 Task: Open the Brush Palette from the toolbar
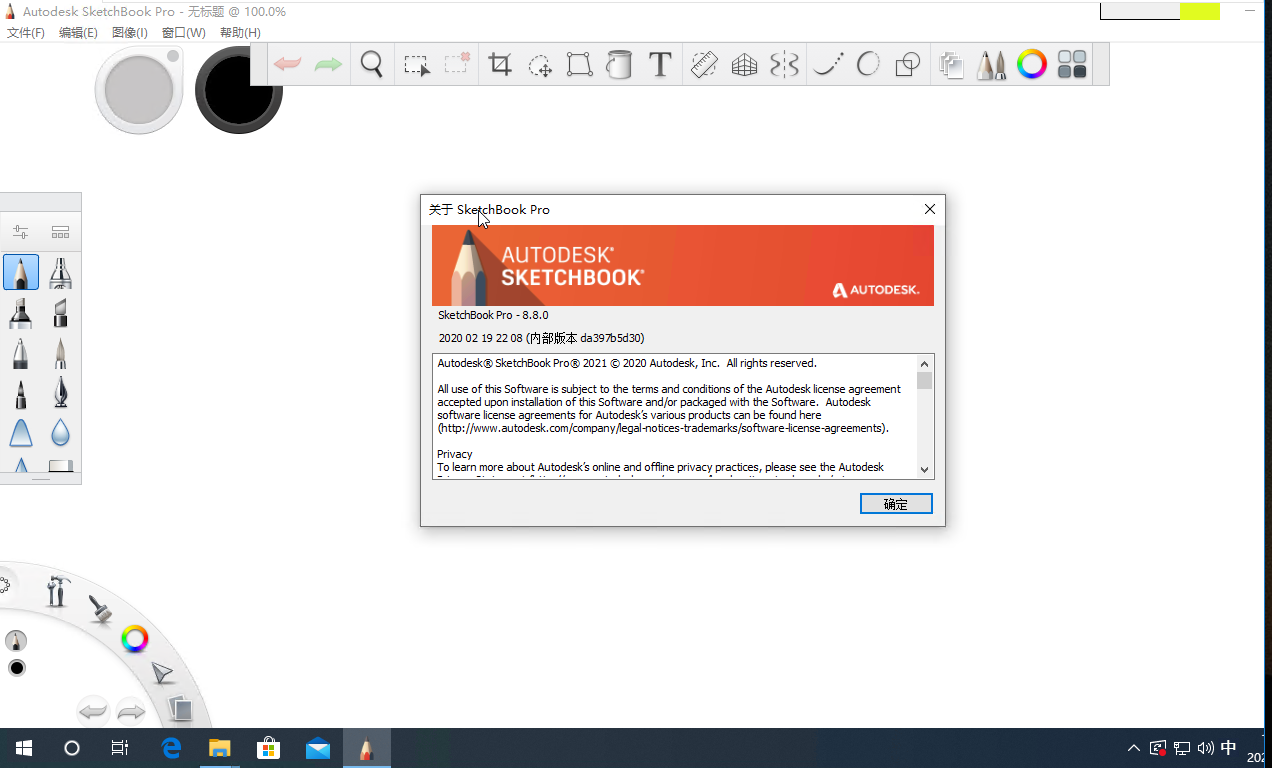991,65
